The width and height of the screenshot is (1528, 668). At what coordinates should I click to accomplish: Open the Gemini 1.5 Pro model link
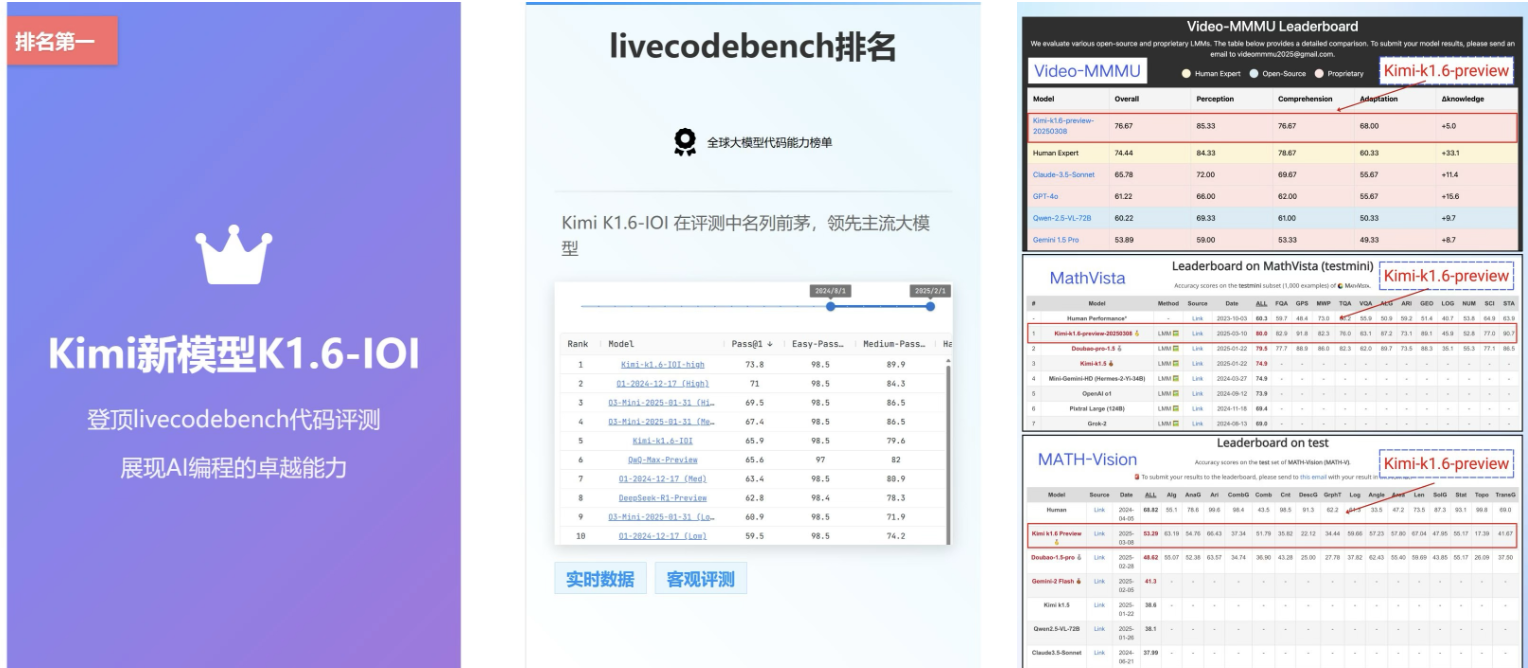click(x=1056, y=240)
